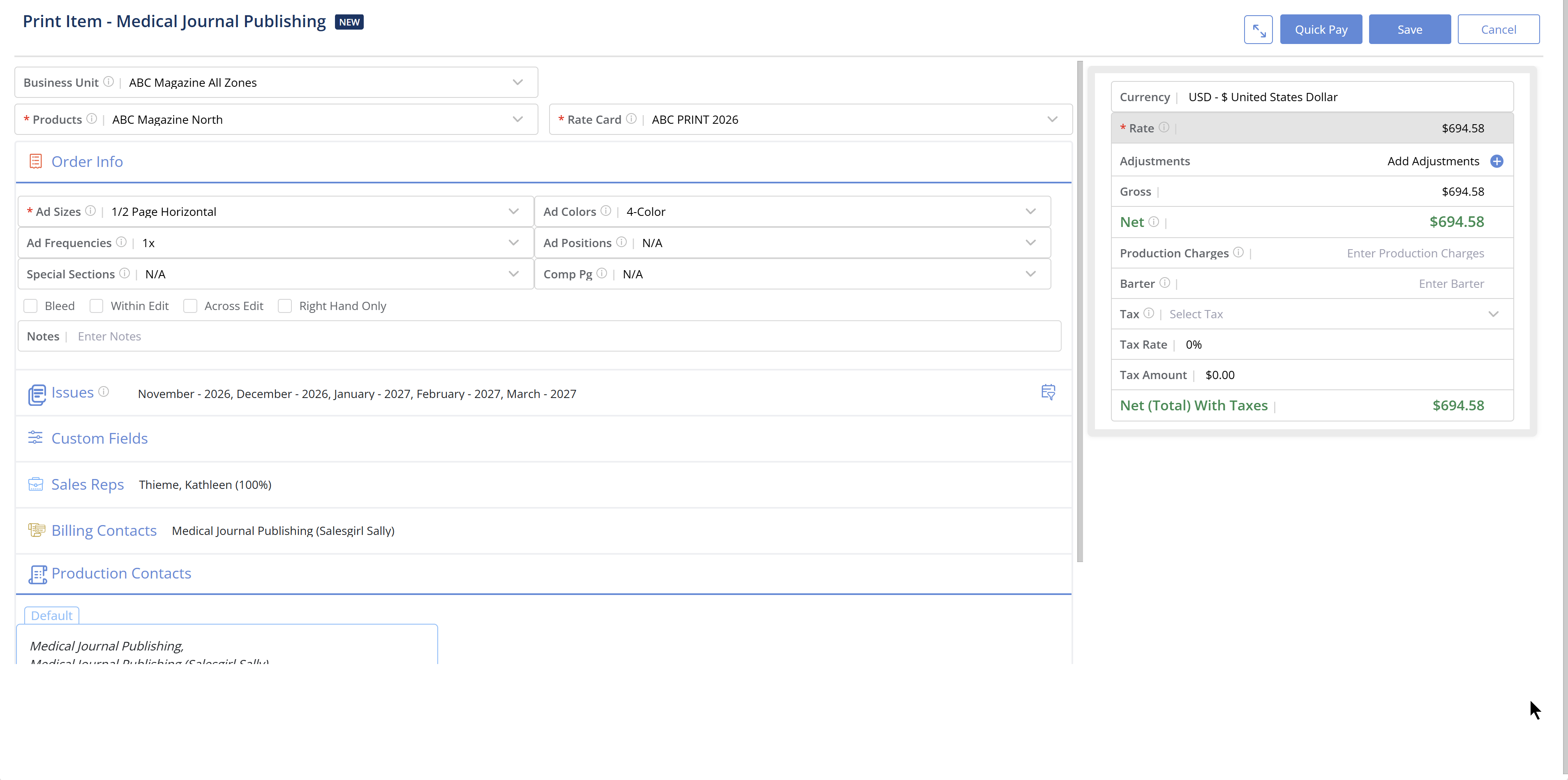
Task: Check the Within Edit option
Action: [96, 306]
